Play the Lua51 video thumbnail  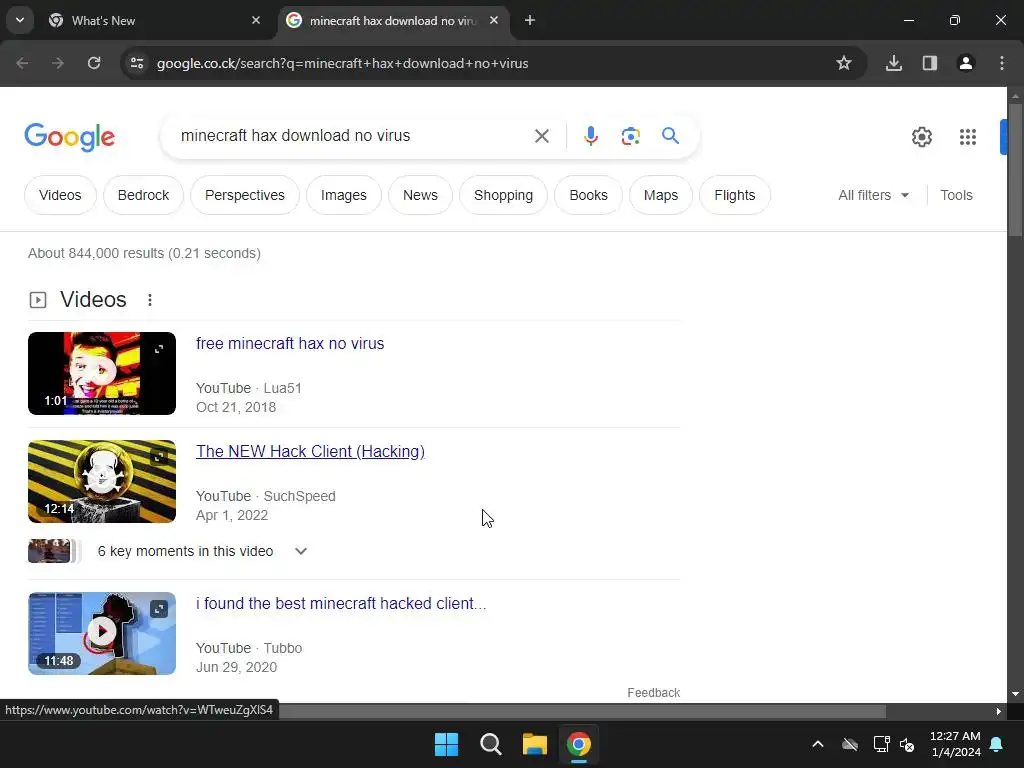click(102, 374)
